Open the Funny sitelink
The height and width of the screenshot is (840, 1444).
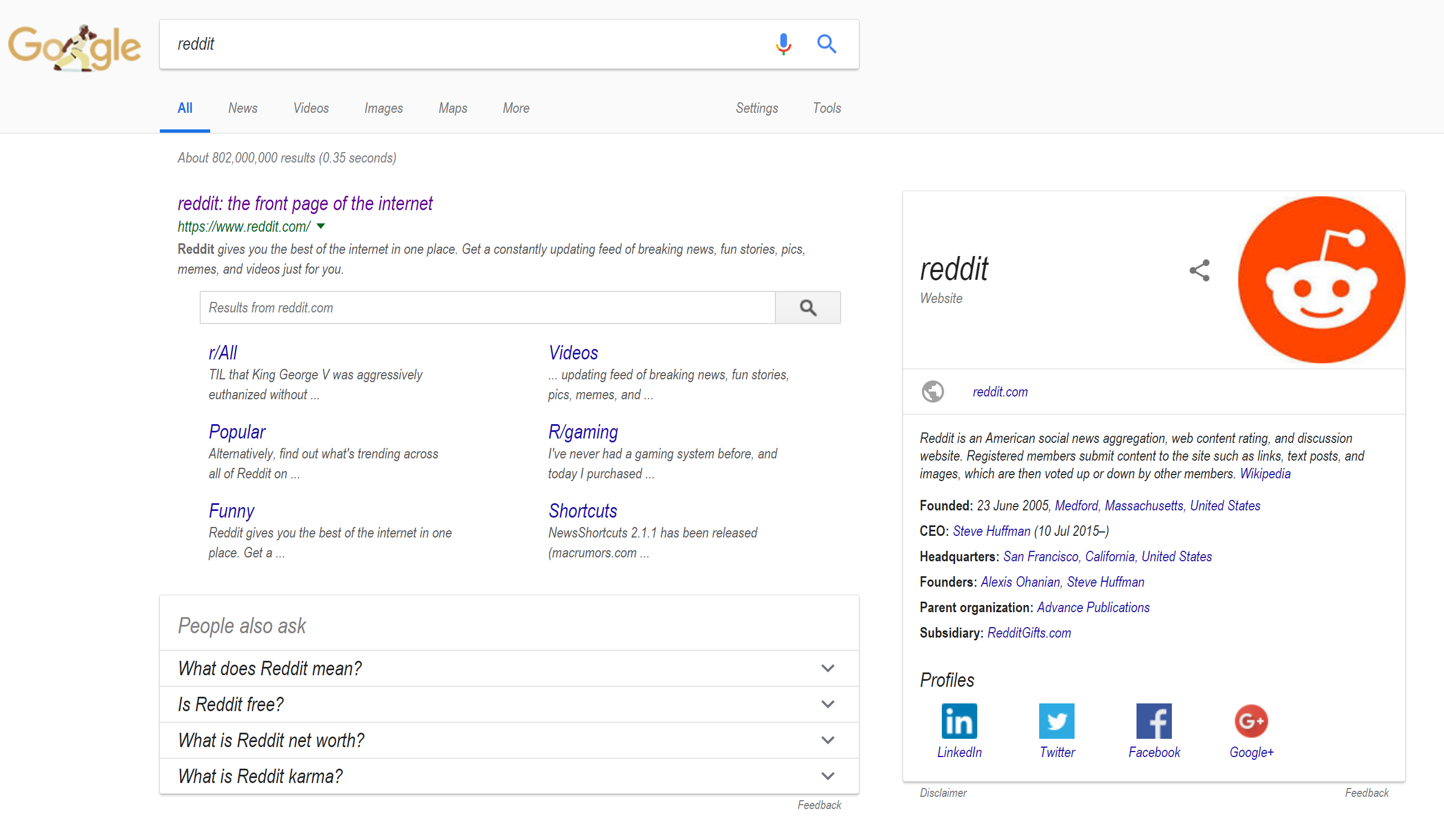coord(231,511)
